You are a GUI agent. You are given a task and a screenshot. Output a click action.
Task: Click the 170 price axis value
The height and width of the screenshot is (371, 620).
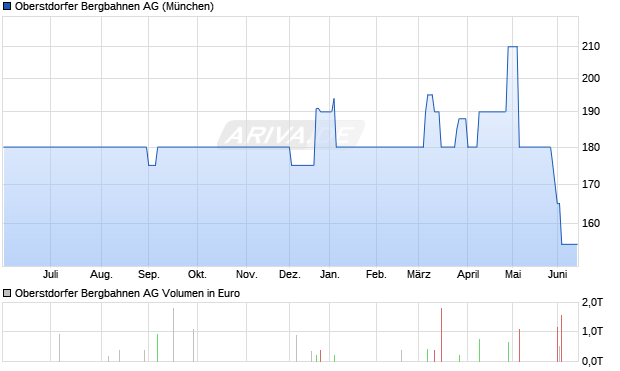tap(591, 184)
